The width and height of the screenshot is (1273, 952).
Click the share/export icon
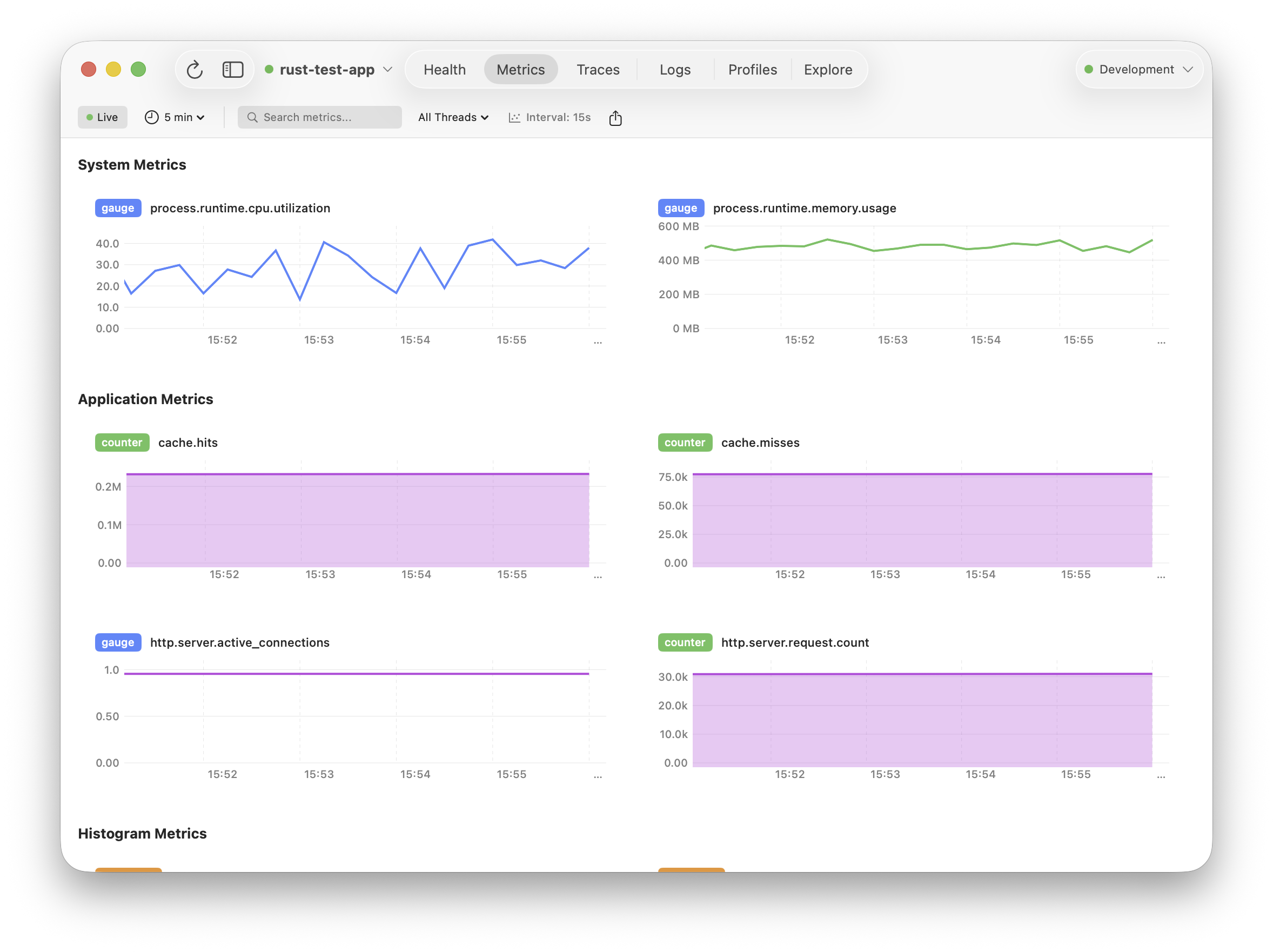pyautogui.click(x=616, y=117)
